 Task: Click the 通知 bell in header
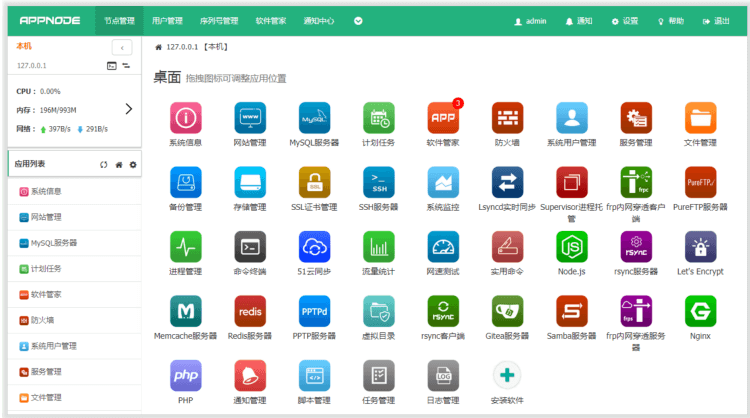click(x=579, y=22)
